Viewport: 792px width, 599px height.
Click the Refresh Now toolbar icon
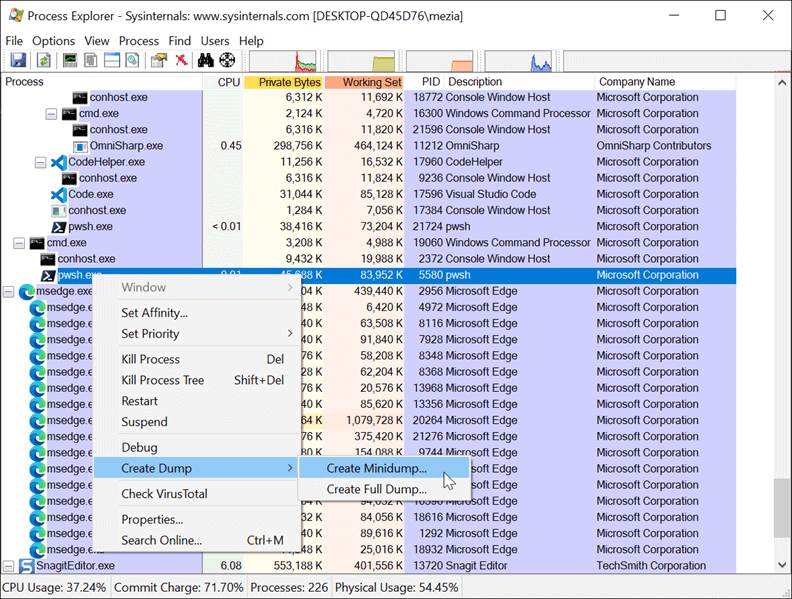44,61
